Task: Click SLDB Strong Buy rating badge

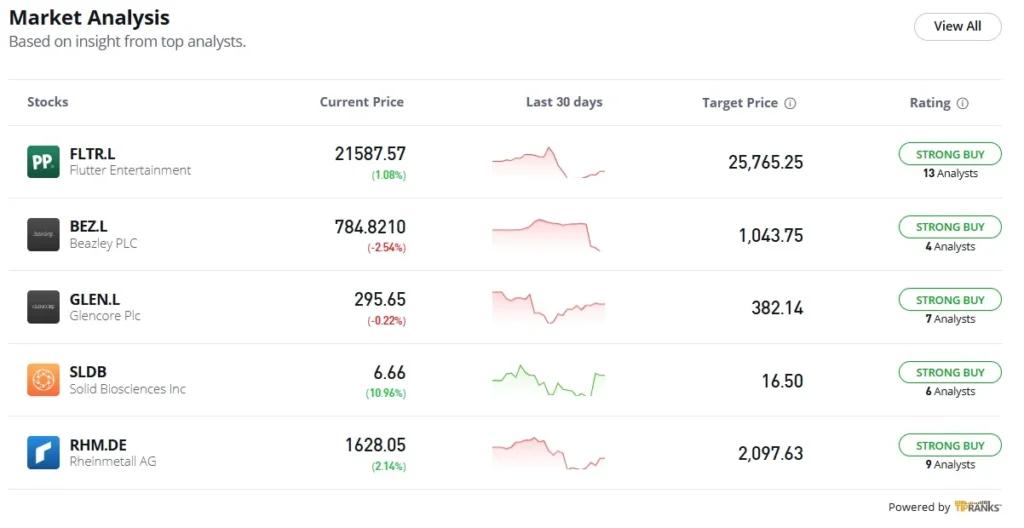Action: click(x=950, y=372)
